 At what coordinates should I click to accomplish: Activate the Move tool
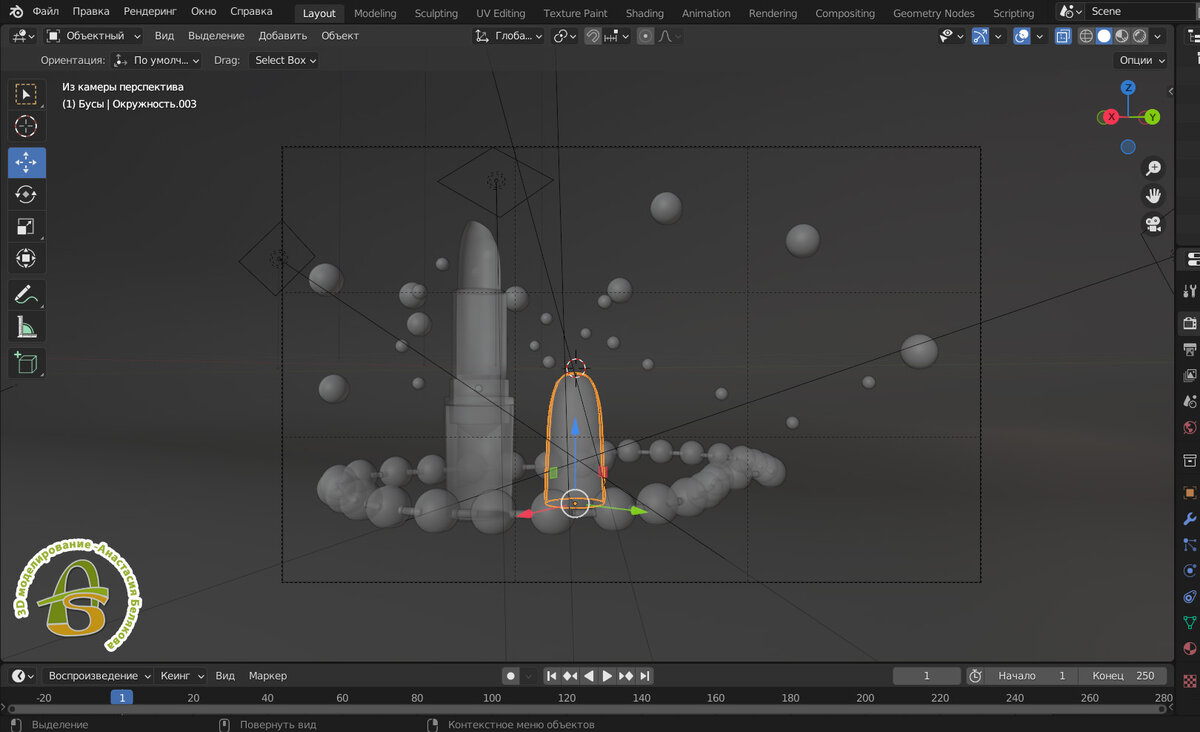(27, 162)
